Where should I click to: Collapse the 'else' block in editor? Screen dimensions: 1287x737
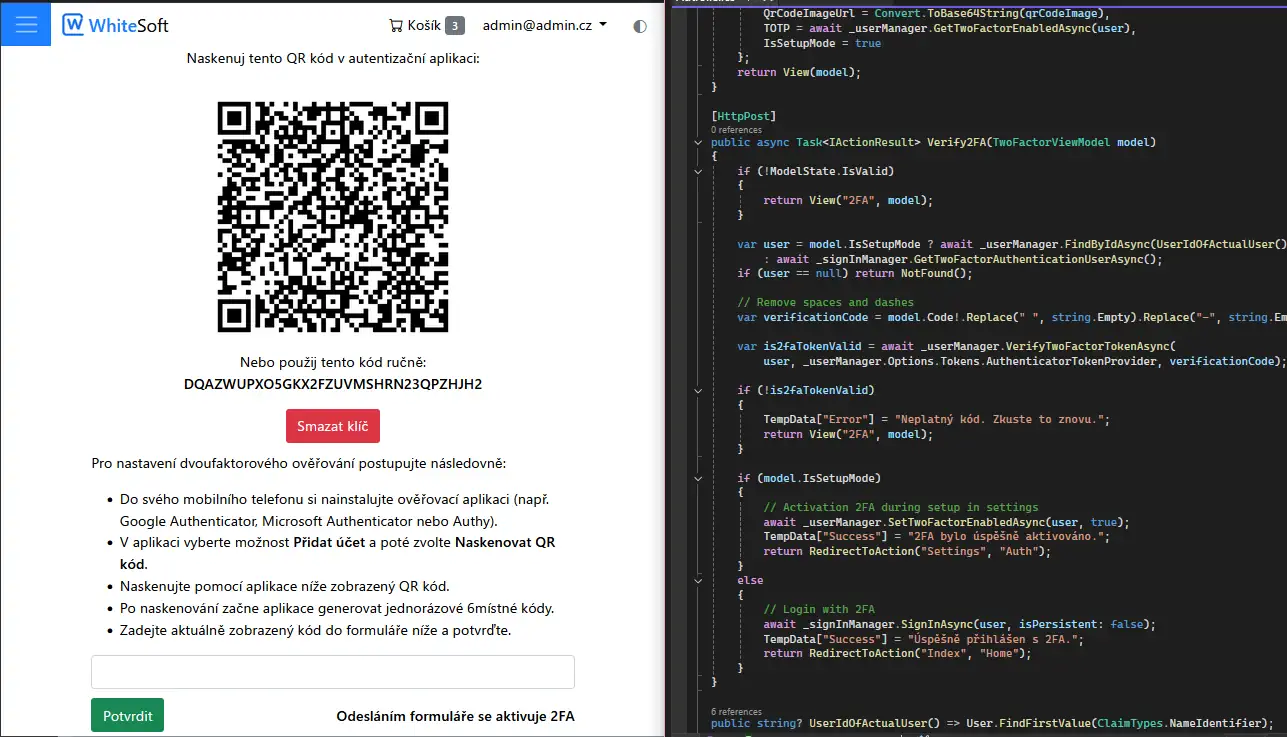point(699,580)
